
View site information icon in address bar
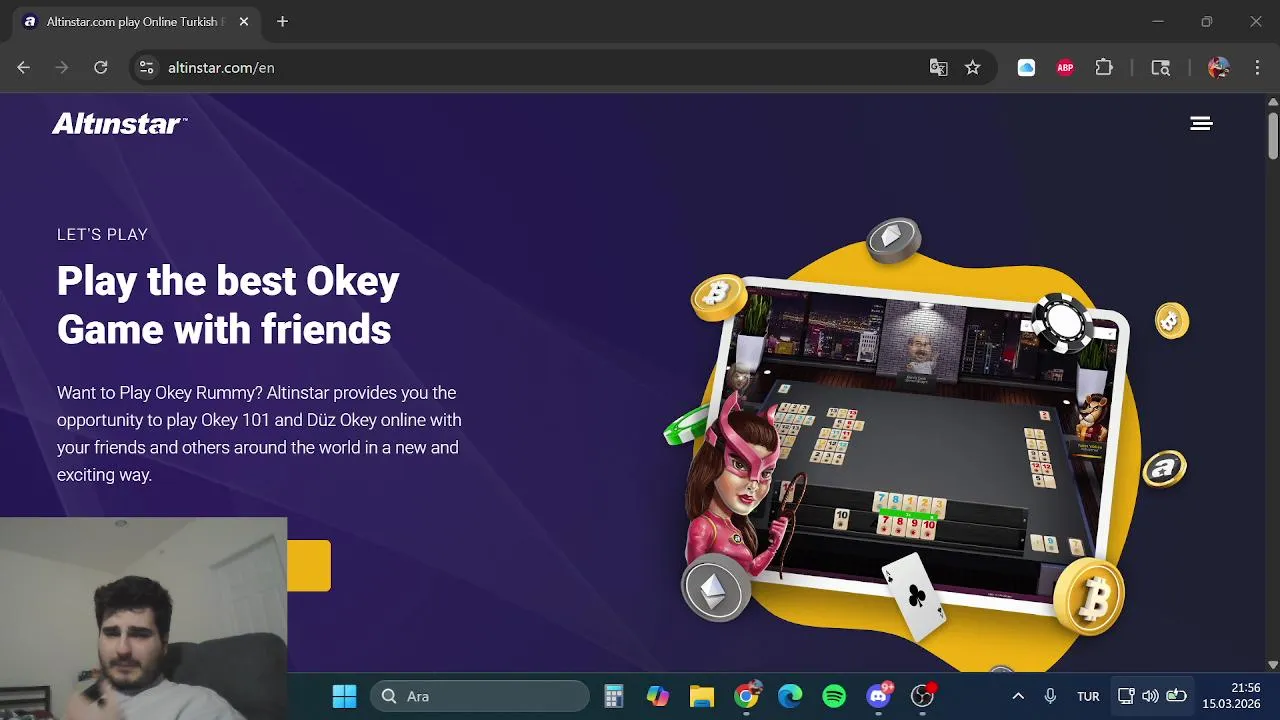[x=146, y=67]
